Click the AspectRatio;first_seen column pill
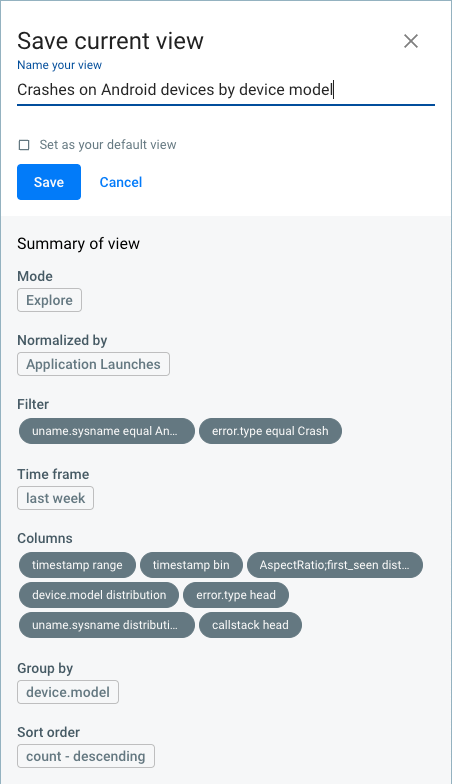Viewport: 452px width, 784px height. pyautogui.click(x=335, y=565)
